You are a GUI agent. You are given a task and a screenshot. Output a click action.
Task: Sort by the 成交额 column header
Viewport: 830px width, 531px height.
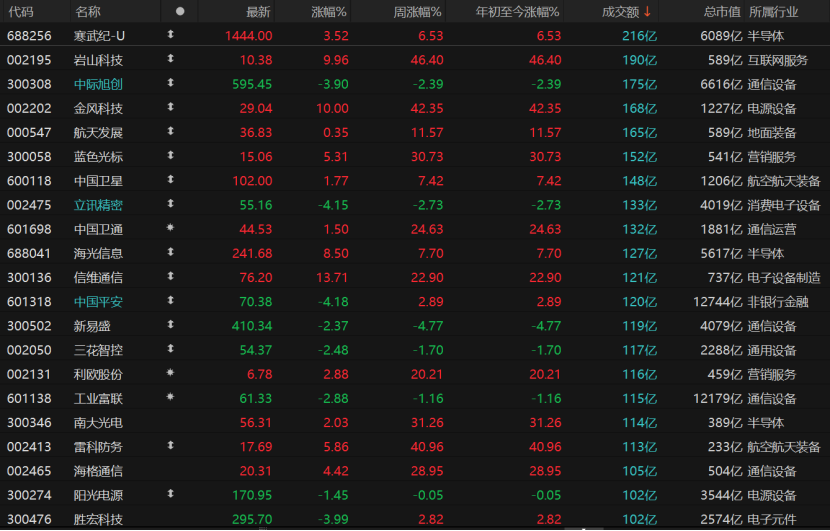pos(620,12)
